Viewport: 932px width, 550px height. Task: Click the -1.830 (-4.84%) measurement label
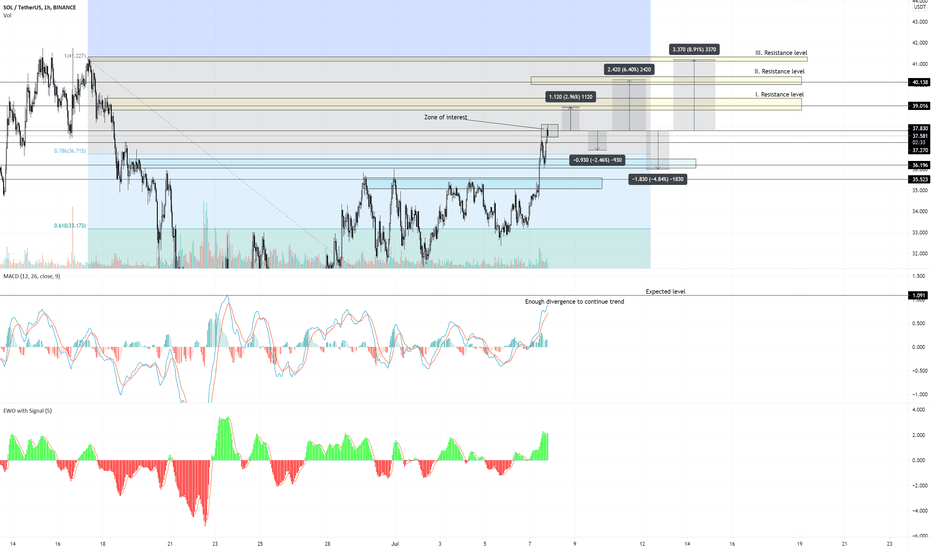click(x=657, y=179)
